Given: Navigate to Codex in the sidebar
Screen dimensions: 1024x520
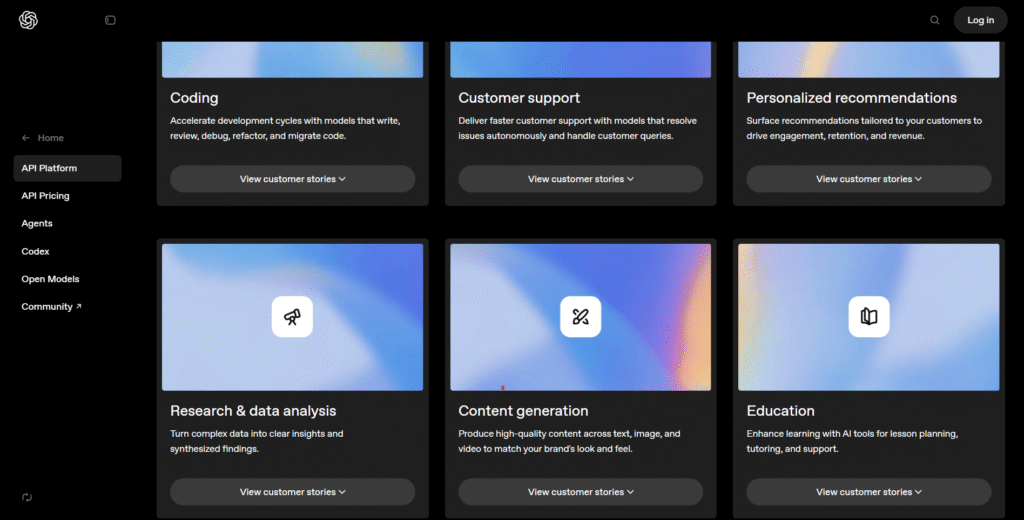Looking at the screenshot, I should (x=36, y=252).
